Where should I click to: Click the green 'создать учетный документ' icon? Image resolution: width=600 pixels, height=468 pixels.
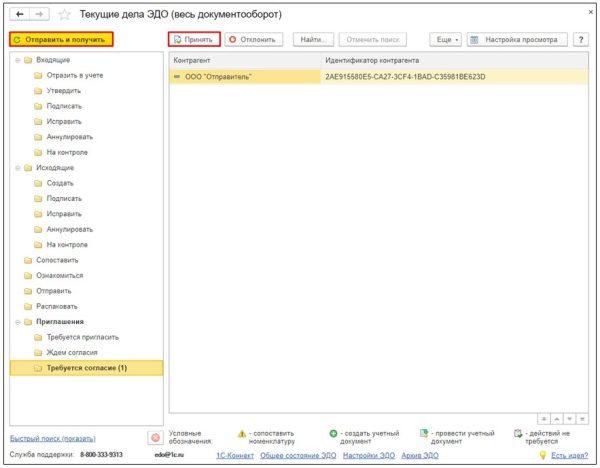coord(333,434)
